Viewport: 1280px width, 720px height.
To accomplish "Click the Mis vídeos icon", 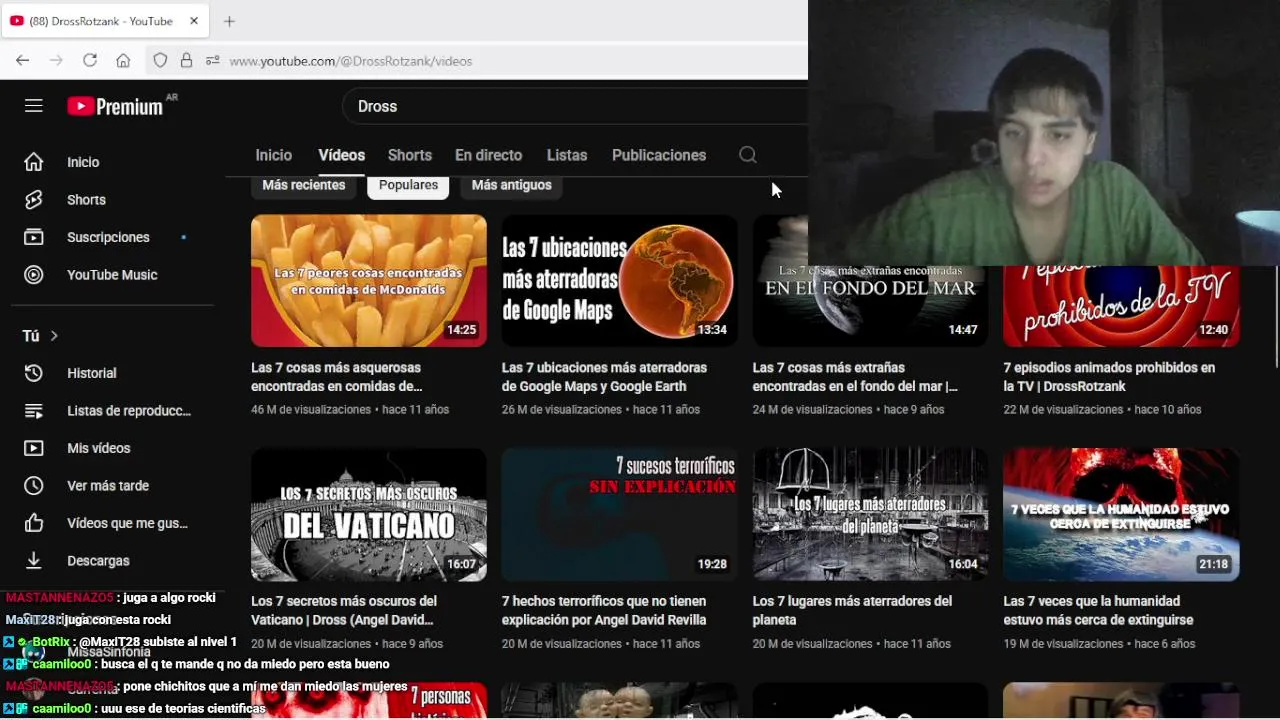I will 34,448.
